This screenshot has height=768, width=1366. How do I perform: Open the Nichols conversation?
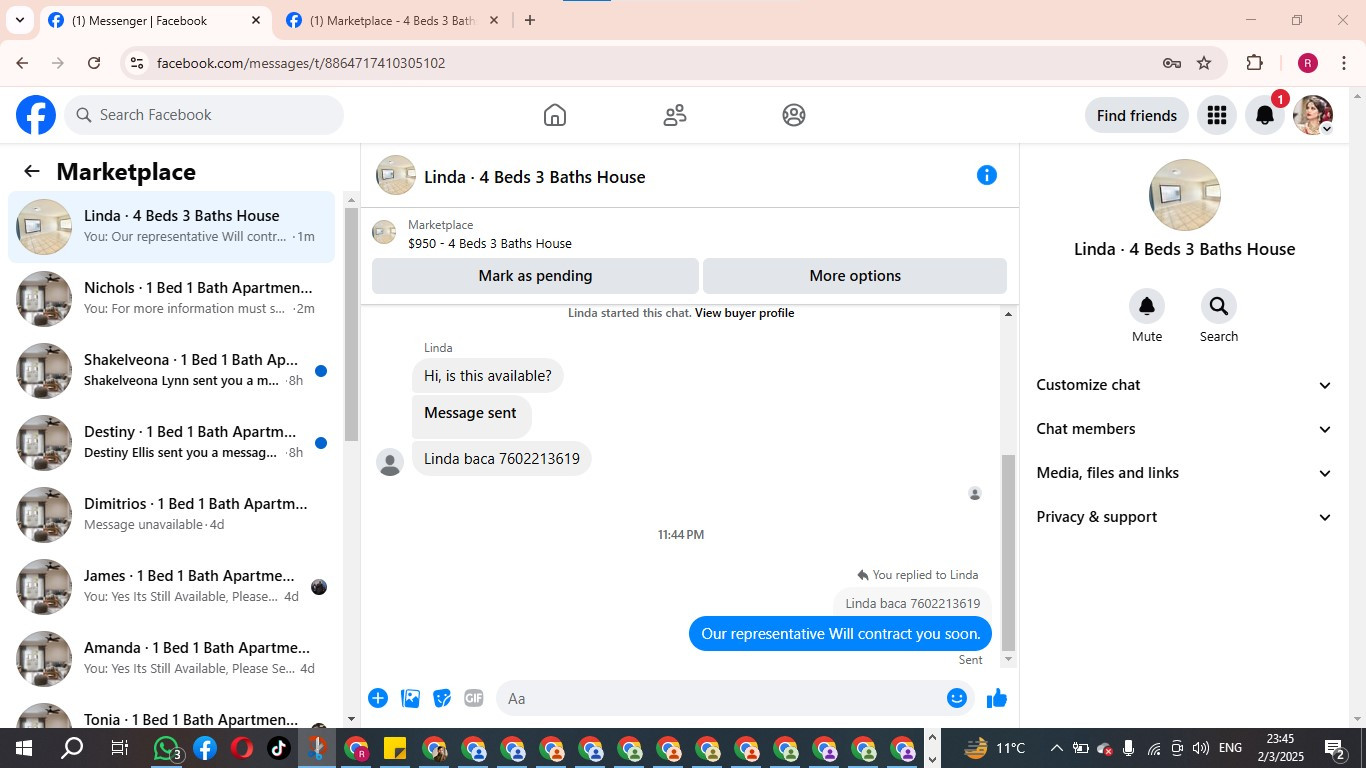point(172,299)
